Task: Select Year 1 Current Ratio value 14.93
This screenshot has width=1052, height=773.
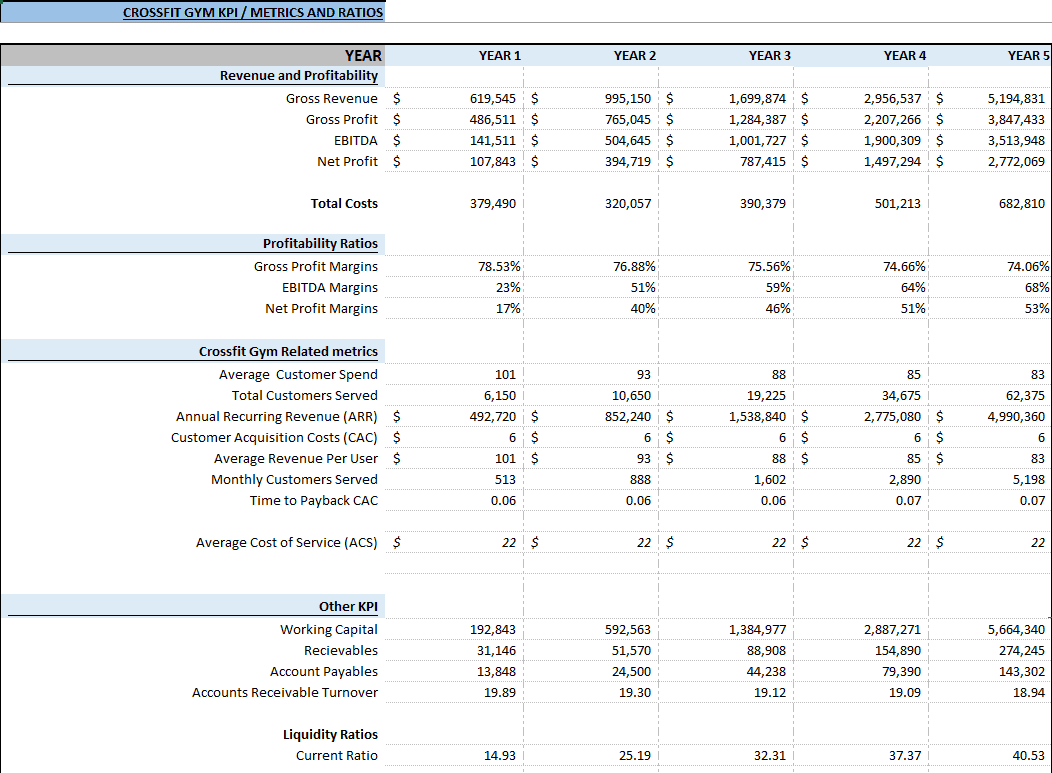Action: click(x=500, y=756)
